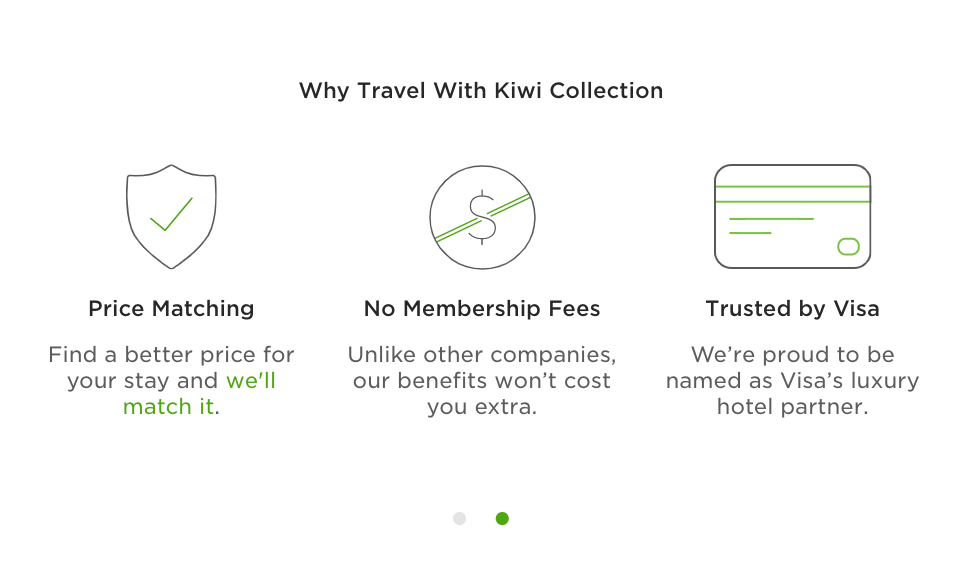Click the crossed-out dollar circle icon

click(482, 217)
